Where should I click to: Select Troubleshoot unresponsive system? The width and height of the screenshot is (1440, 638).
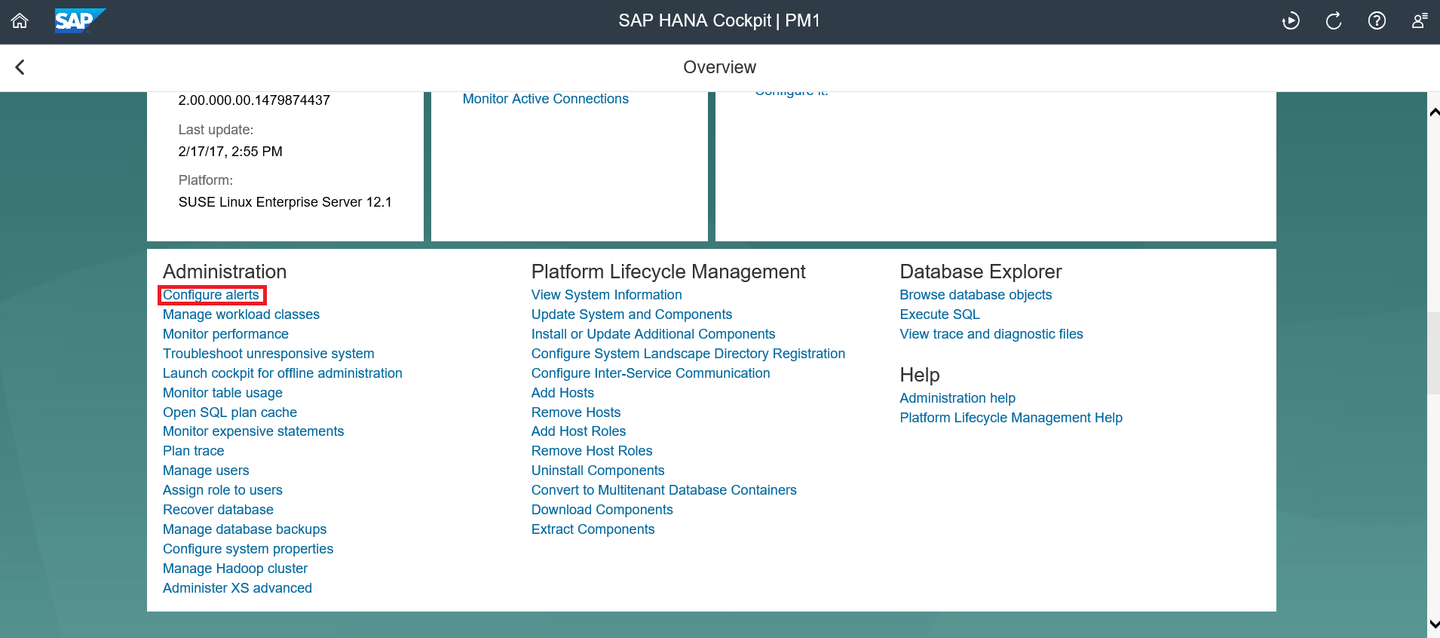pyautogui.click(x=269, y=353)
